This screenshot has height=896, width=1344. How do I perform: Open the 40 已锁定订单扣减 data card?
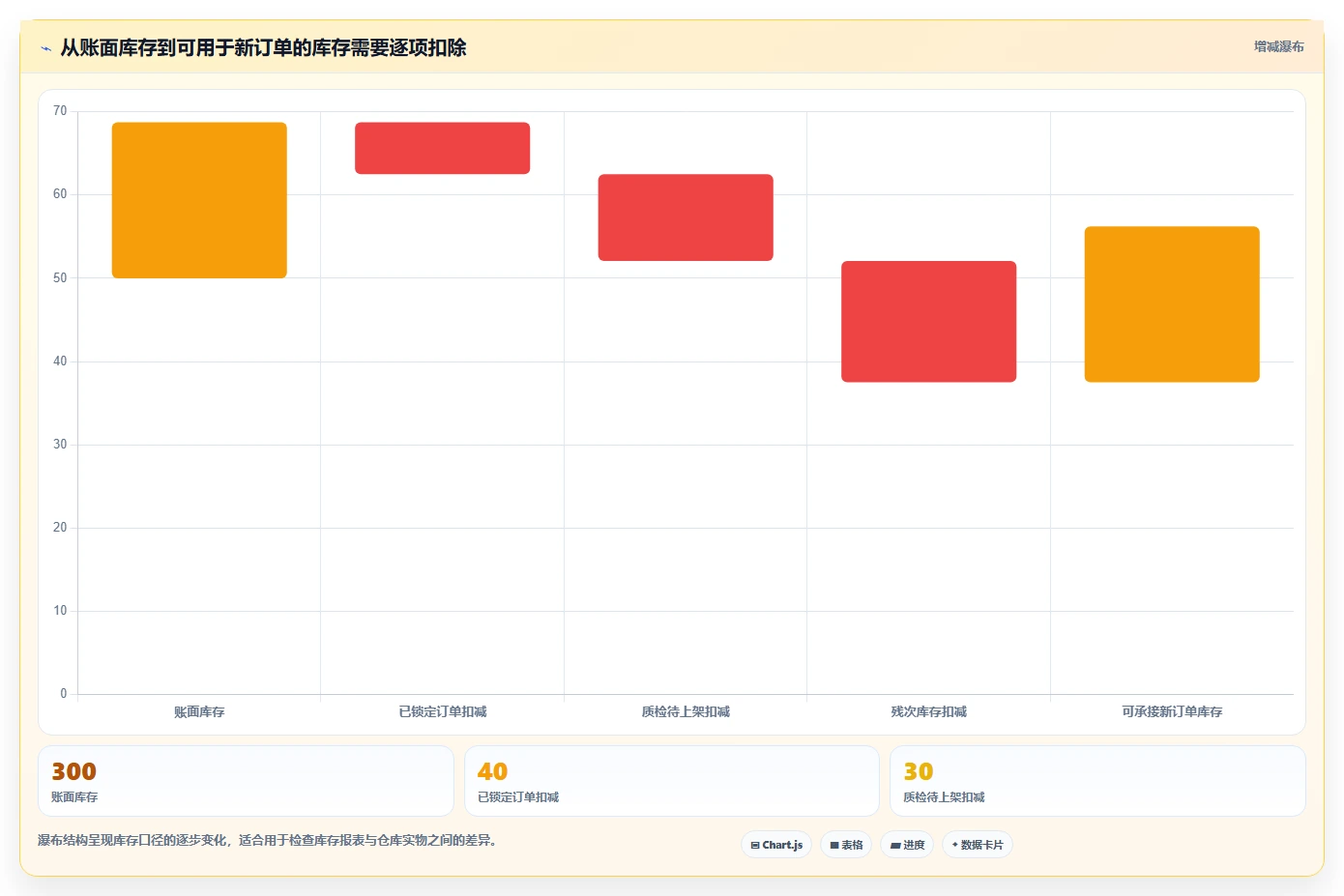click(x=672, y=781)
